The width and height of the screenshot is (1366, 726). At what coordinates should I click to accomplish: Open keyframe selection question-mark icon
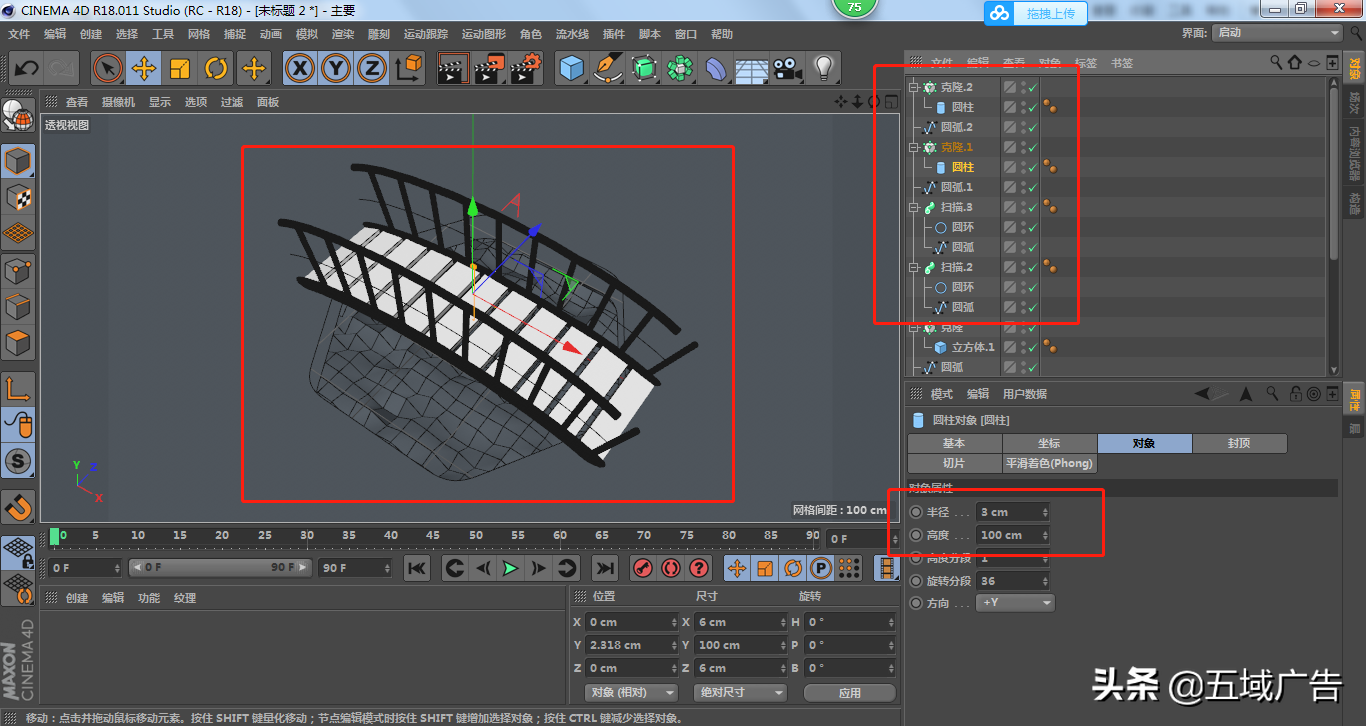699,568
